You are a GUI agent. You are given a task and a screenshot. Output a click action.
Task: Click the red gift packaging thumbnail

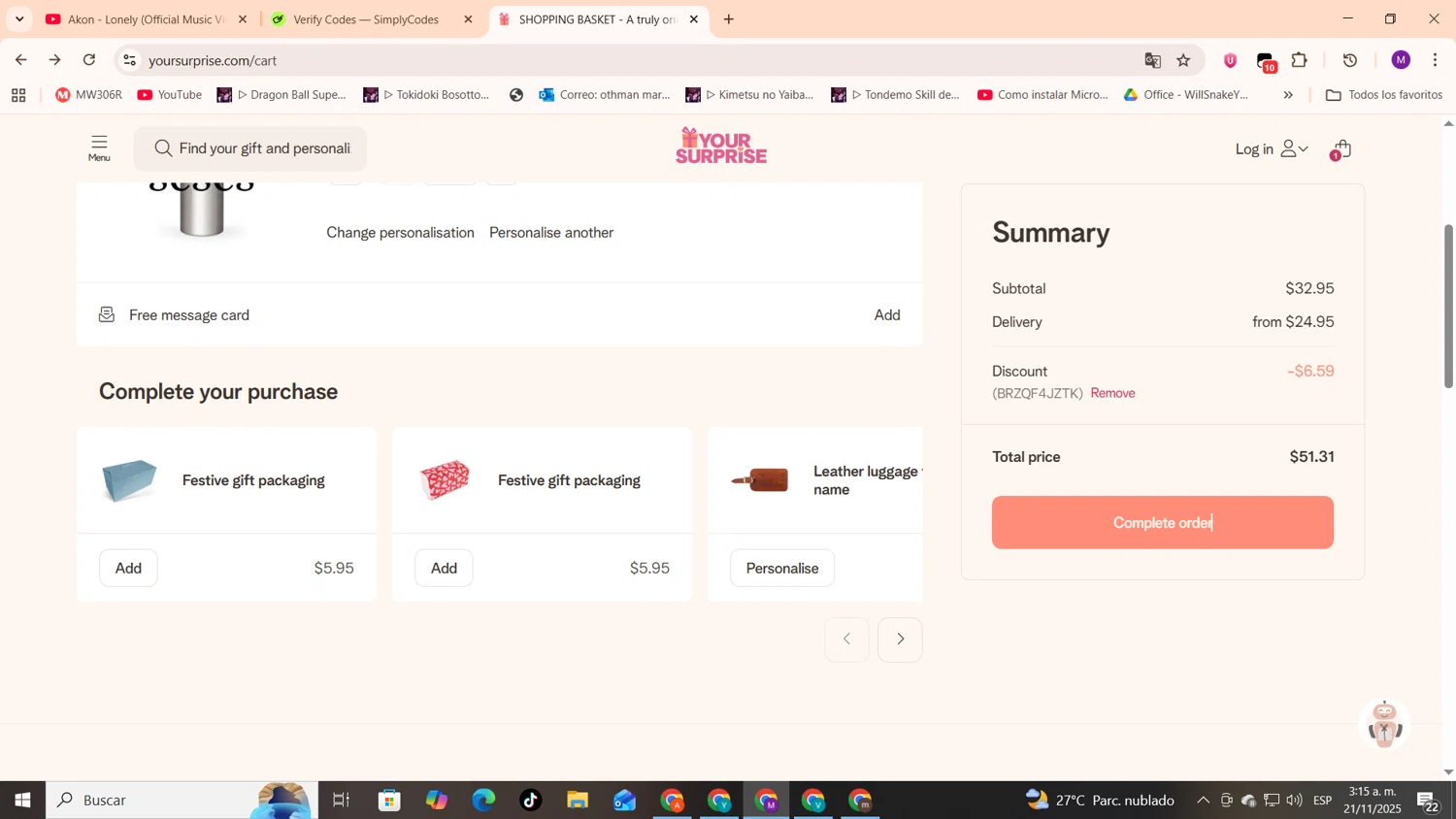pos(445,480)
